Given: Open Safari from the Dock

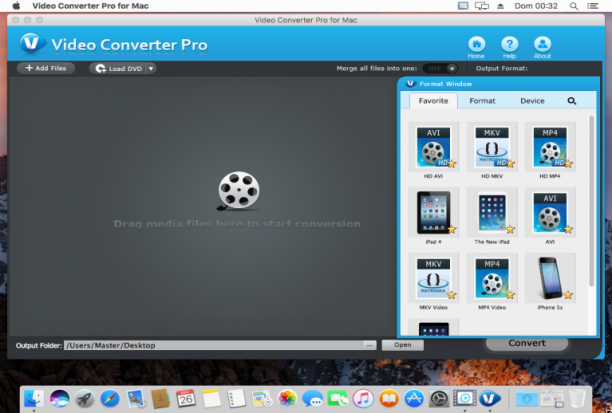Looking at the screenshot, I should pos(110,399).
